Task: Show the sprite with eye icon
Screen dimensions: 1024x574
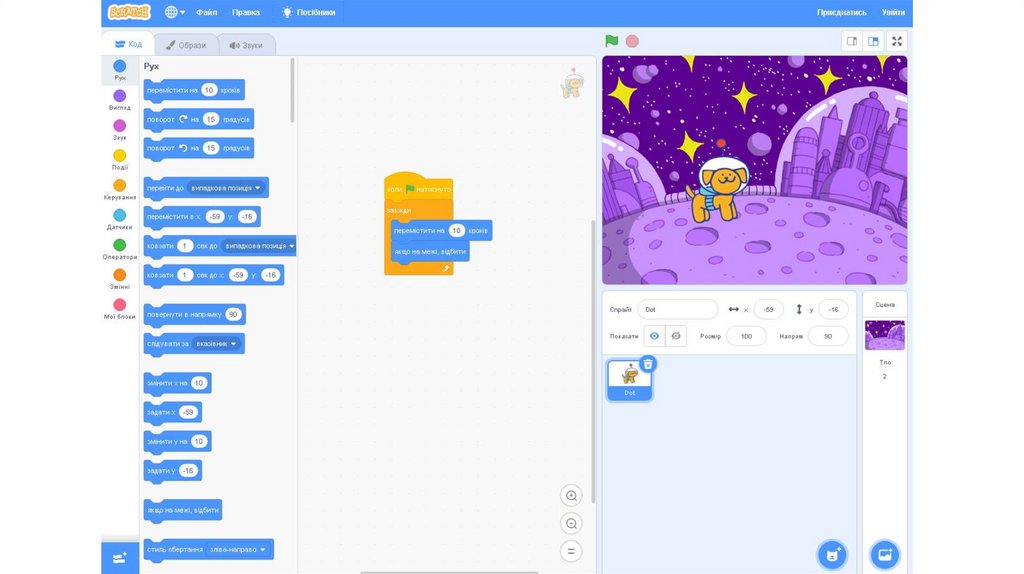Action: pyautogui.click(x=654, y=336)
